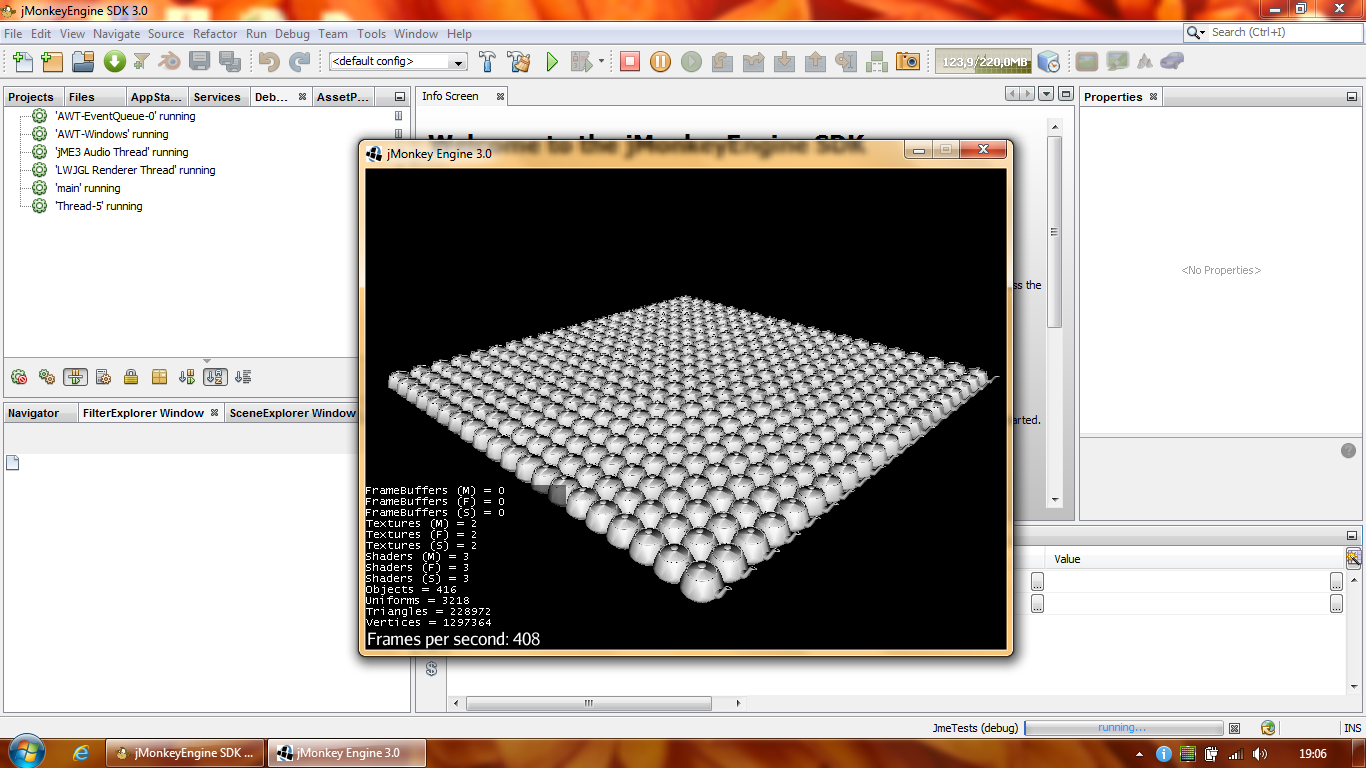Run the project with green play icon
Screen dimensions: 1366x768
point(552,62)
